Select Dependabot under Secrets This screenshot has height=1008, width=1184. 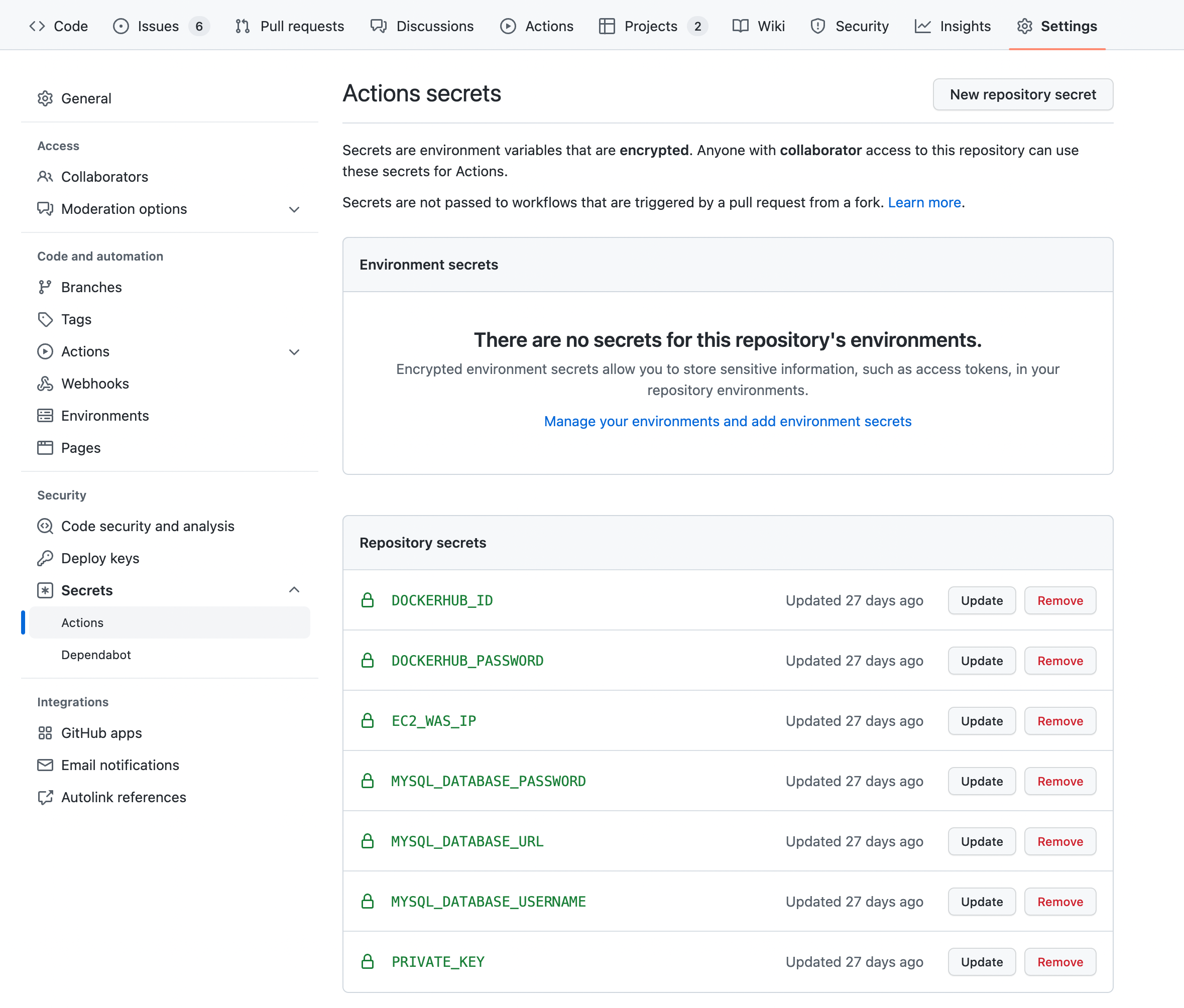(x=96, y=655)
